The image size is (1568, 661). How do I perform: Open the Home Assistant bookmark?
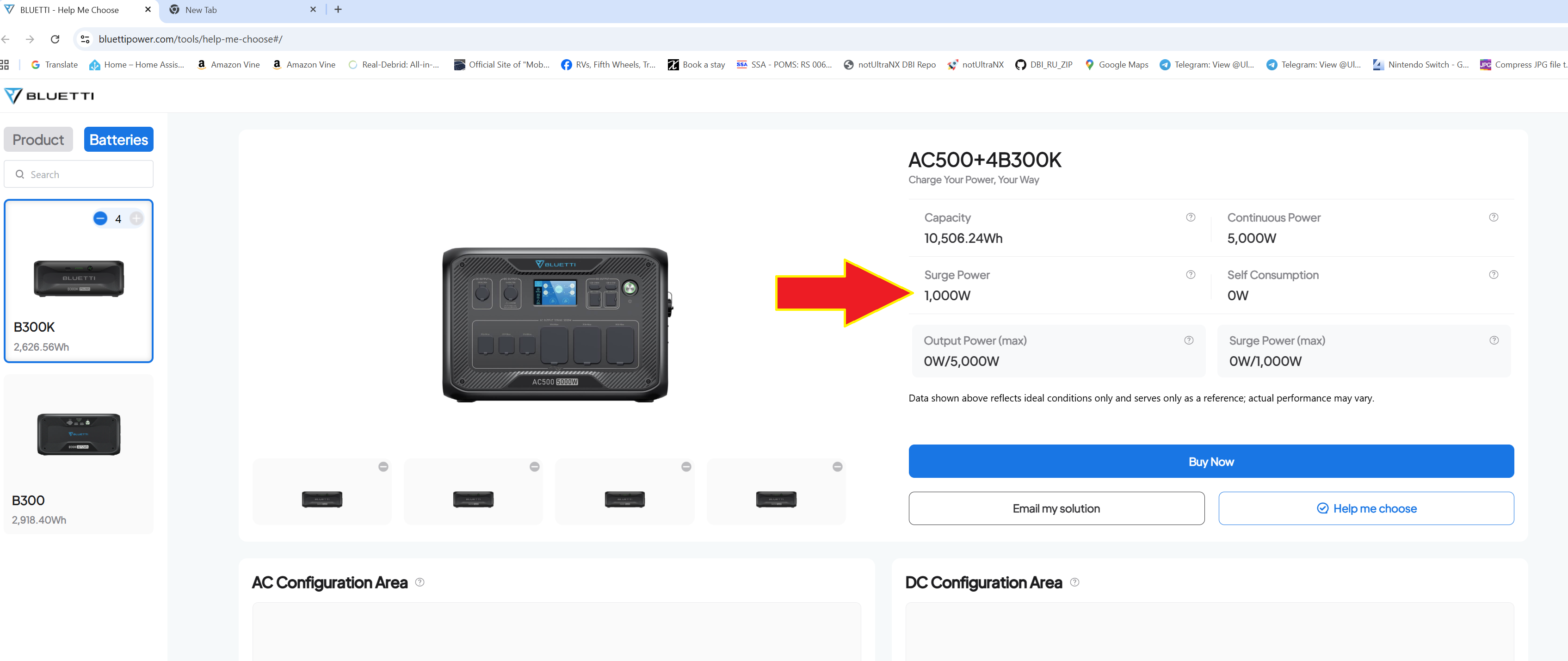tap(137, 64)
